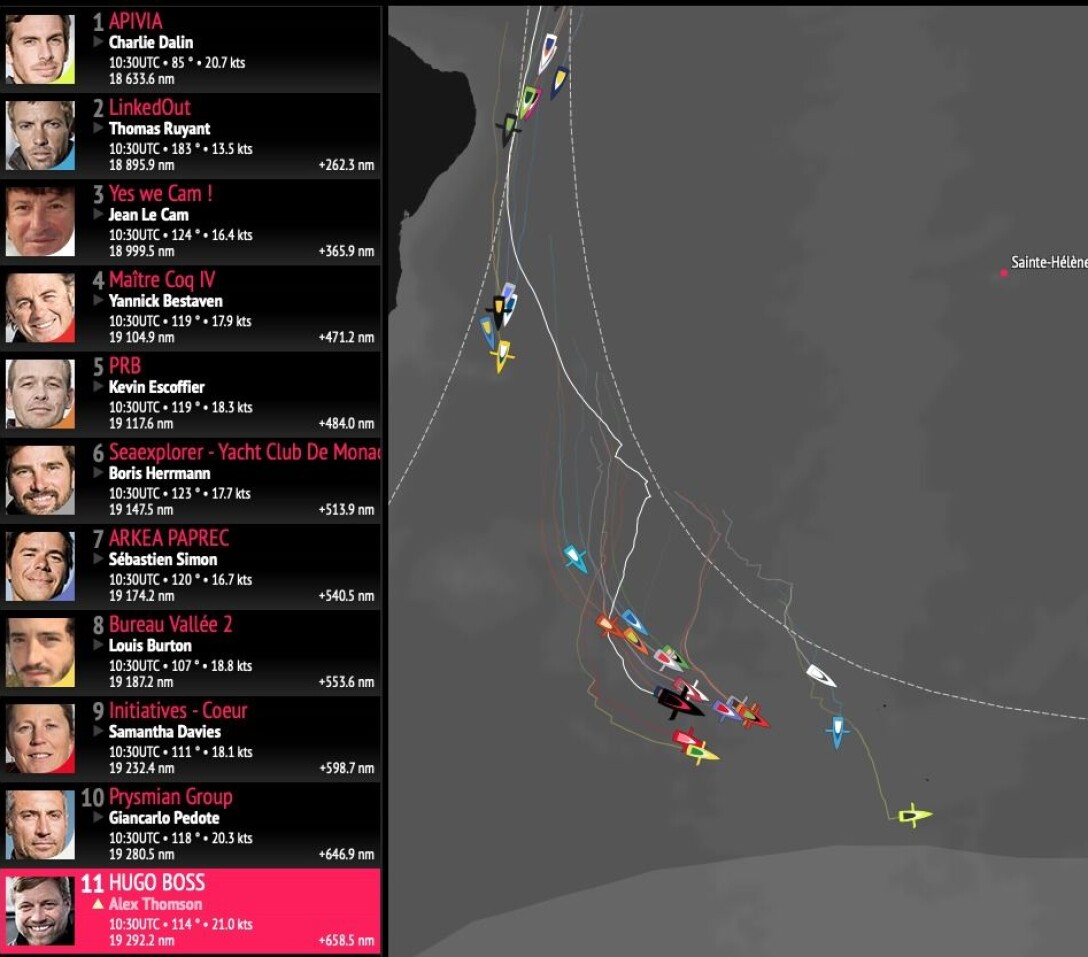The height and width of the screenshot is (957, 1088).
Task: Click Alex Thomson's photo in the highlighted row
Action: 40,911
